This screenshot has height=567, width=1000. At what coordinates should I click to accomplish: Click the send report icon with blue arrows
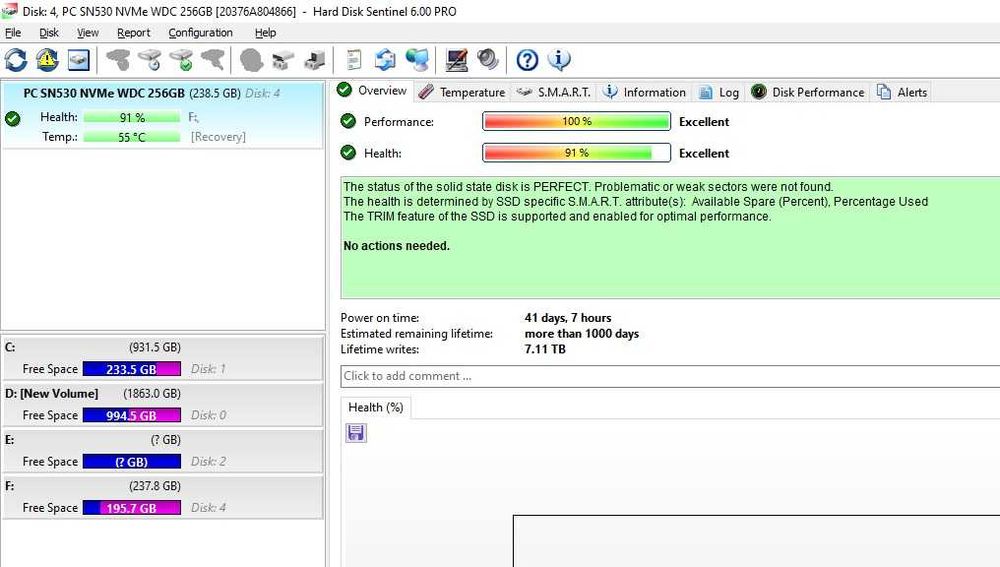[x=385, y=61]
